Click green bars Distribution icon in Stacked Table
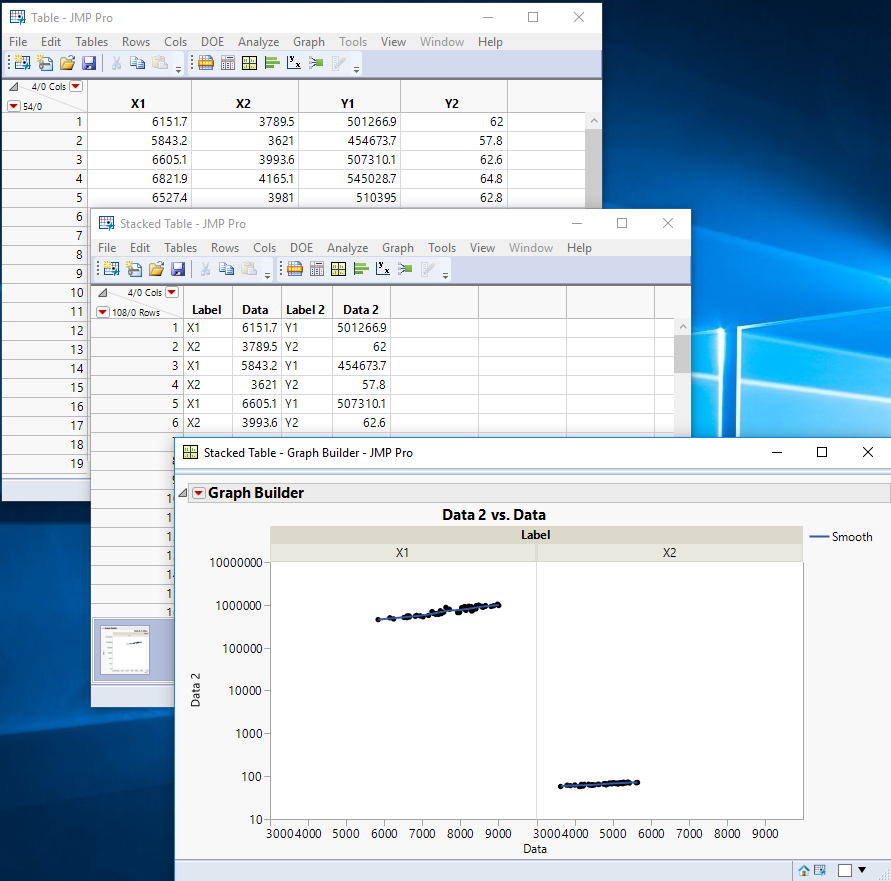Viewport: 891px width, 881px height. [x=360, y=269]
